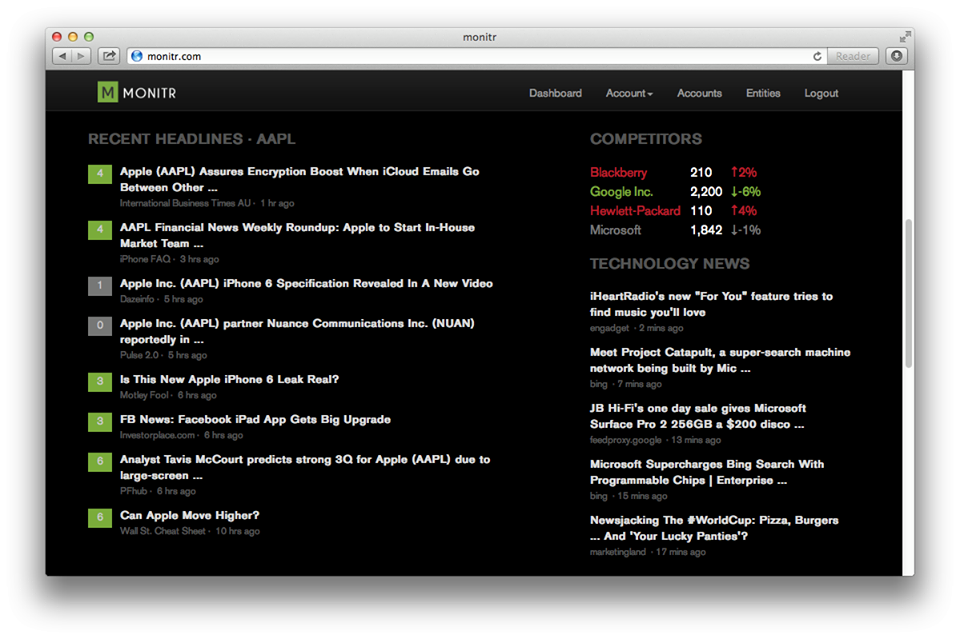Image resolution: width=960 pixels, height=639 pixels.
Task: Go to the Entities nav item
Action: click(763, 93)
